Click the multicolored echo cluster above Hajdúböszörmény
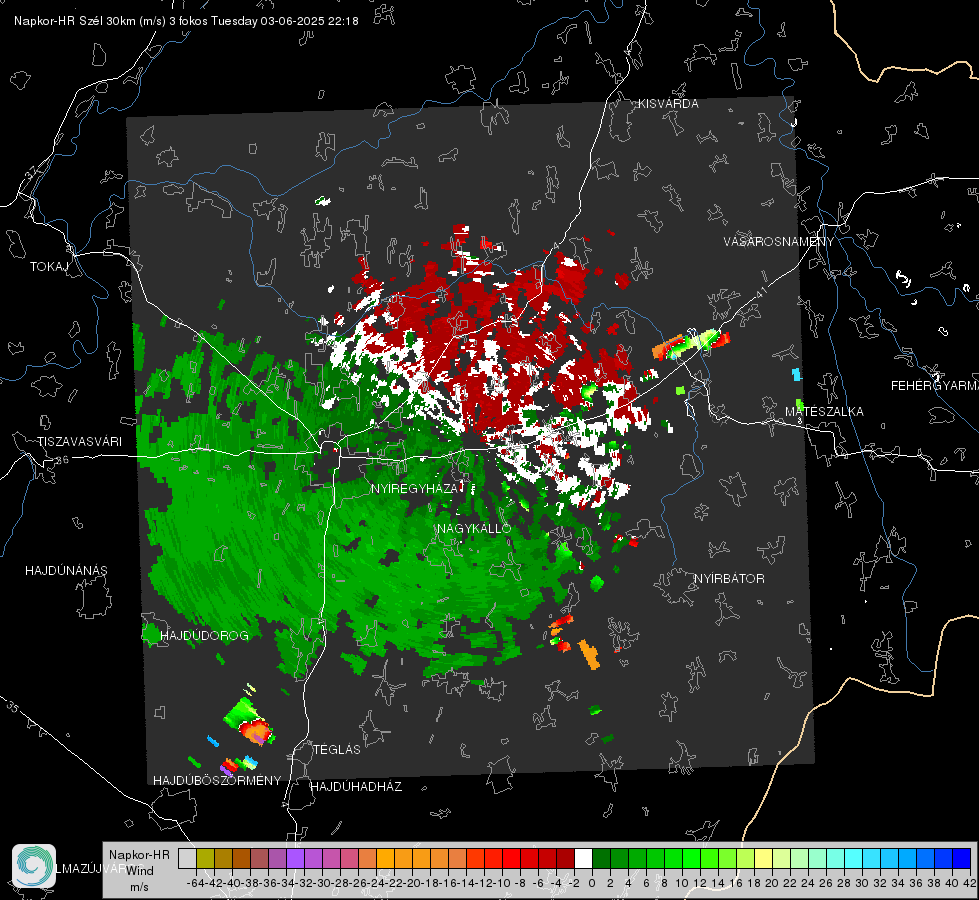This screenshot has height=900, width=979. click(250, 723)
